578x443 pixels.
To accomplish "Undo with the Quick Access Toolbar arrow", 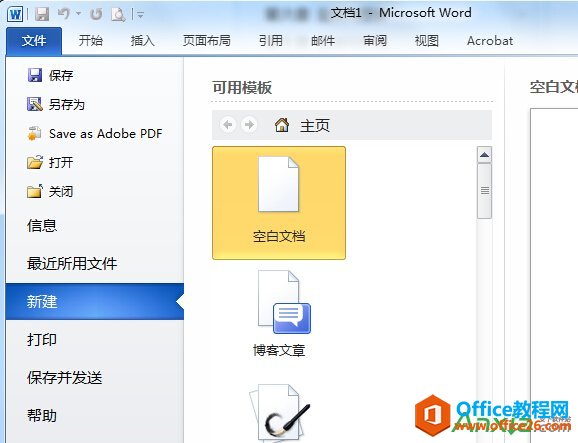I will pos(64,14).
